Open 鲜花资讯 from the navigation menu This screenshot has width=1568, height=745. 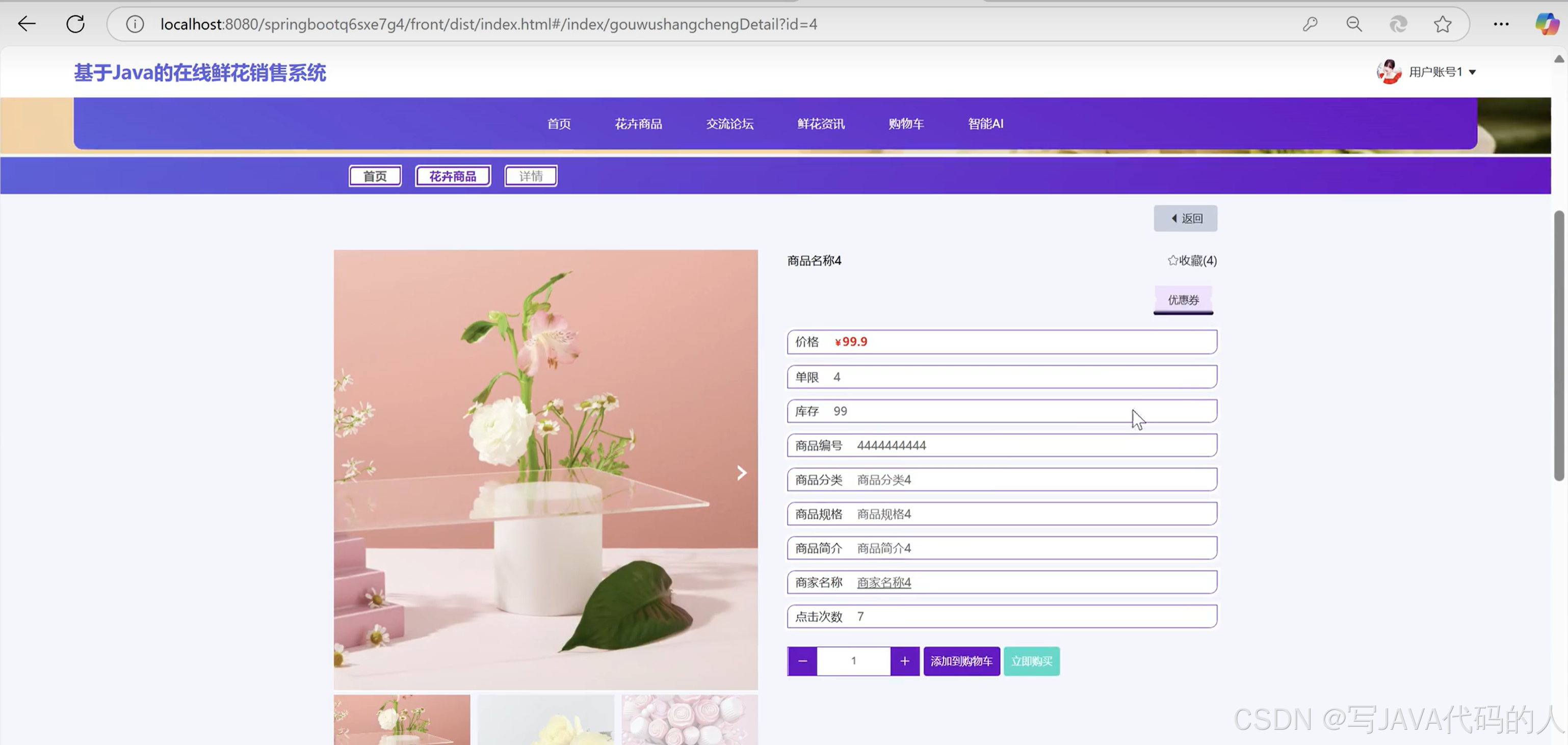click(820, 123)
